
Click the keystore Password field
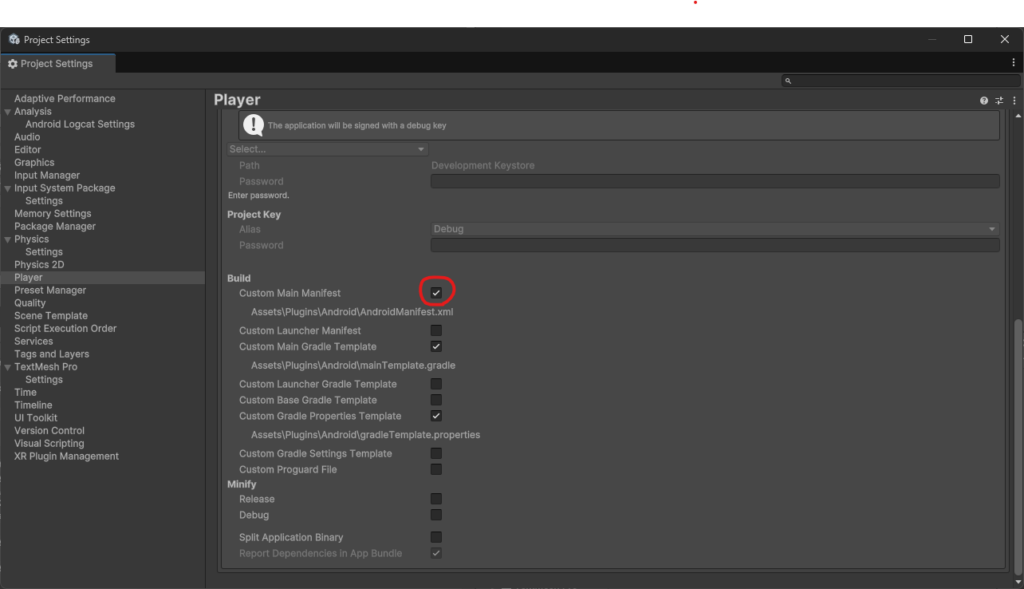click(715, 182)
